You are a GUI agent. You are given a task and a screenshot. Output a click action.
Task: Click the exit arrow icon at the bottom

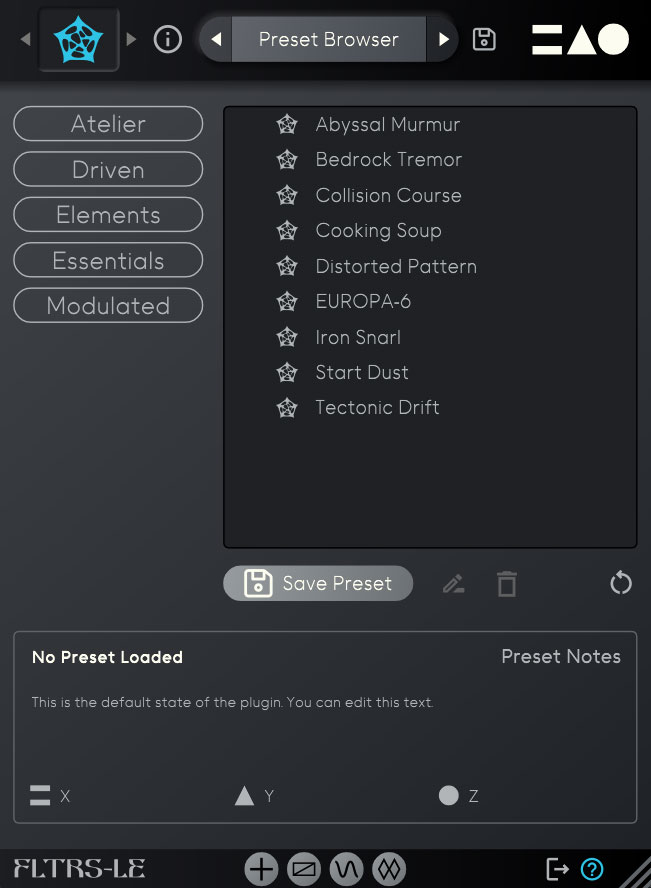point(557,869)
